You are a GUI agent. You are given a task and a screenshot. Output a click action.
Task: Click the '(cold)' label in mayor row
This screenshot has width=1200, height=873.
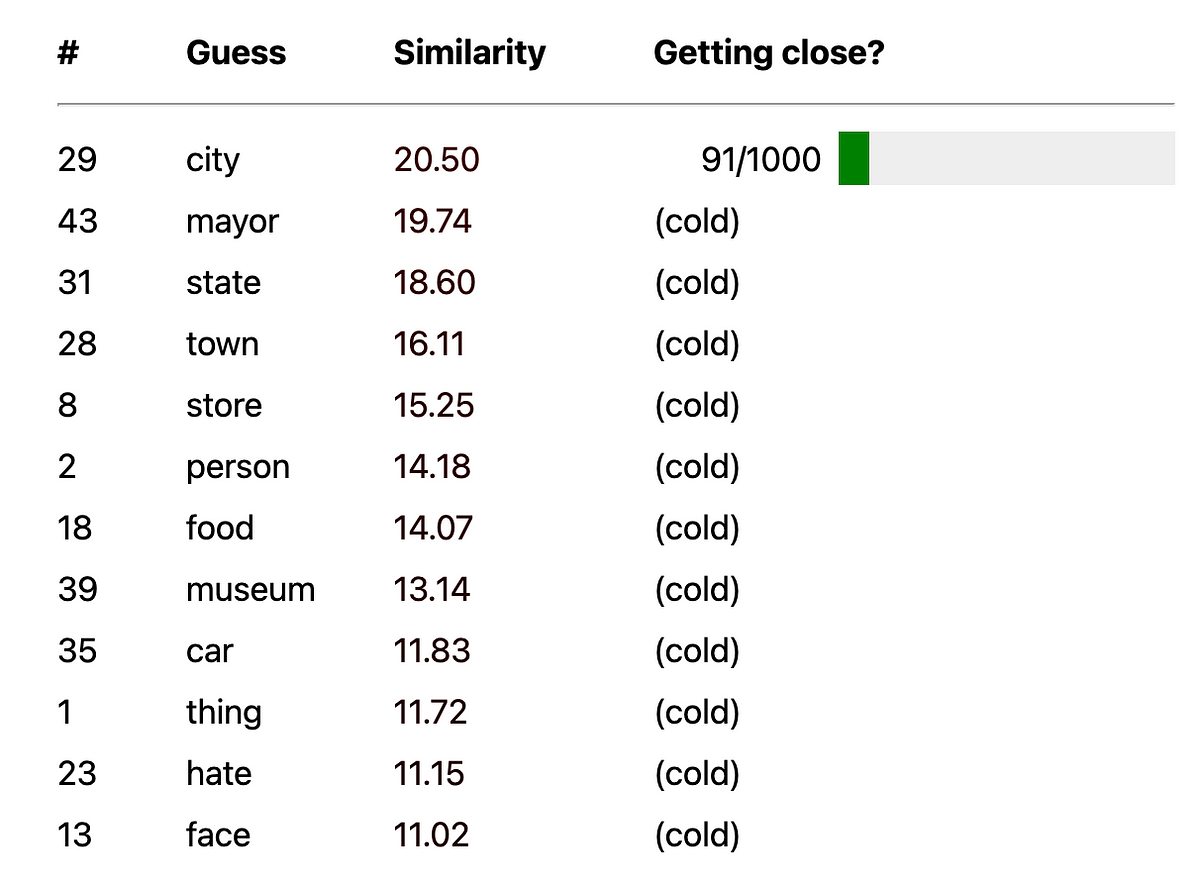697,221
